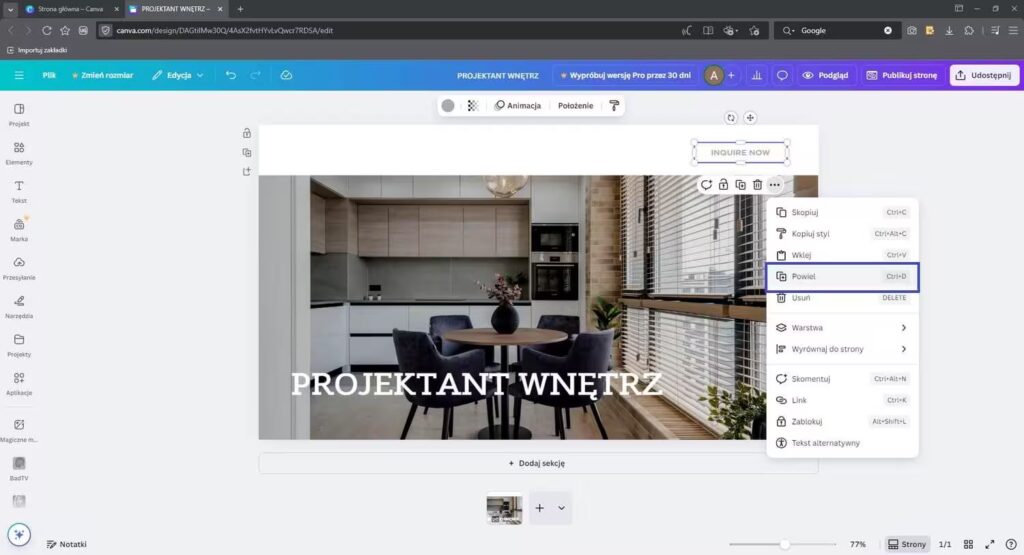Click the Położenie button

(575, 106)
